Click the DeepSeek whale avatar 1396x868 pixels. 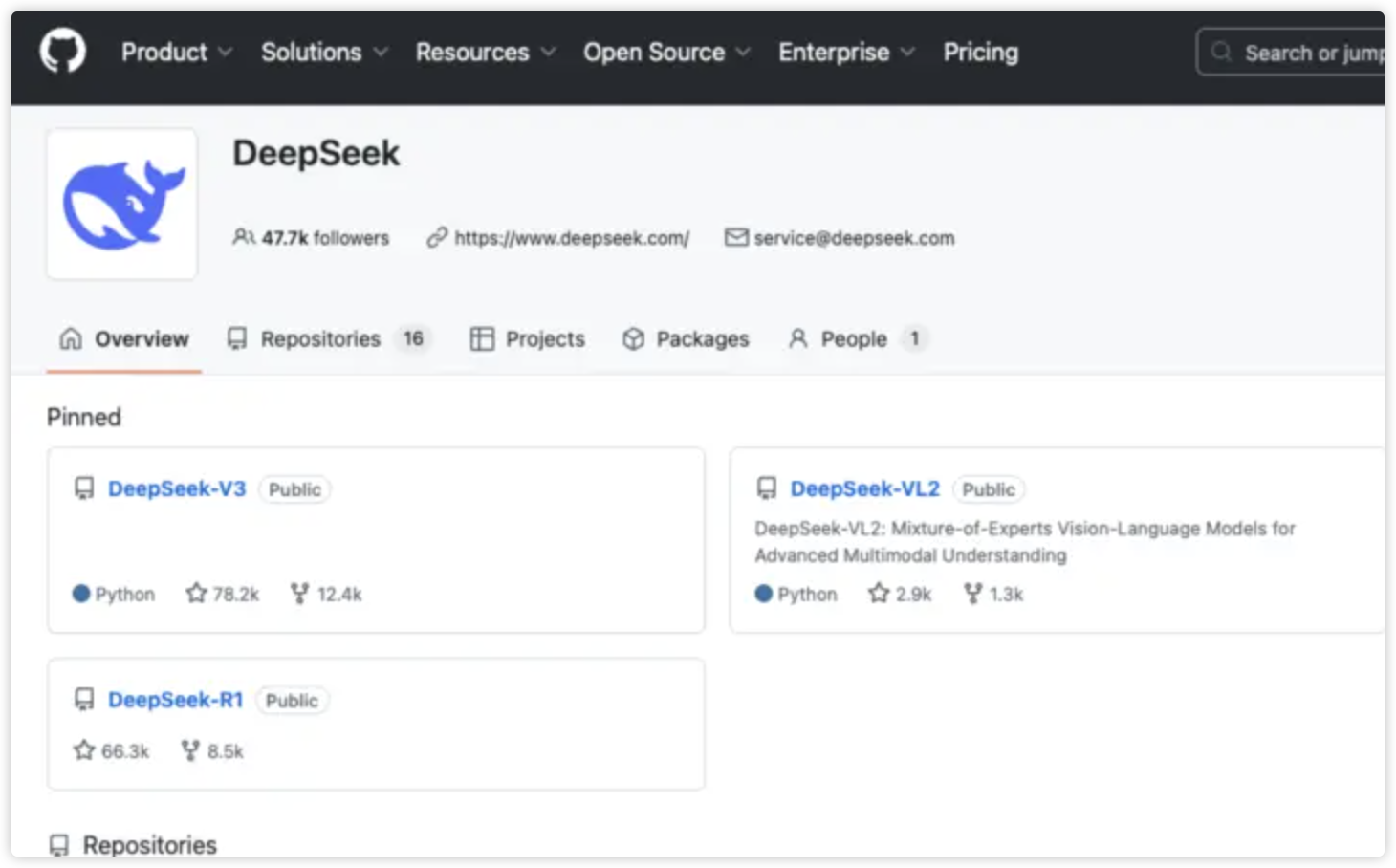(x=122, y=205)
